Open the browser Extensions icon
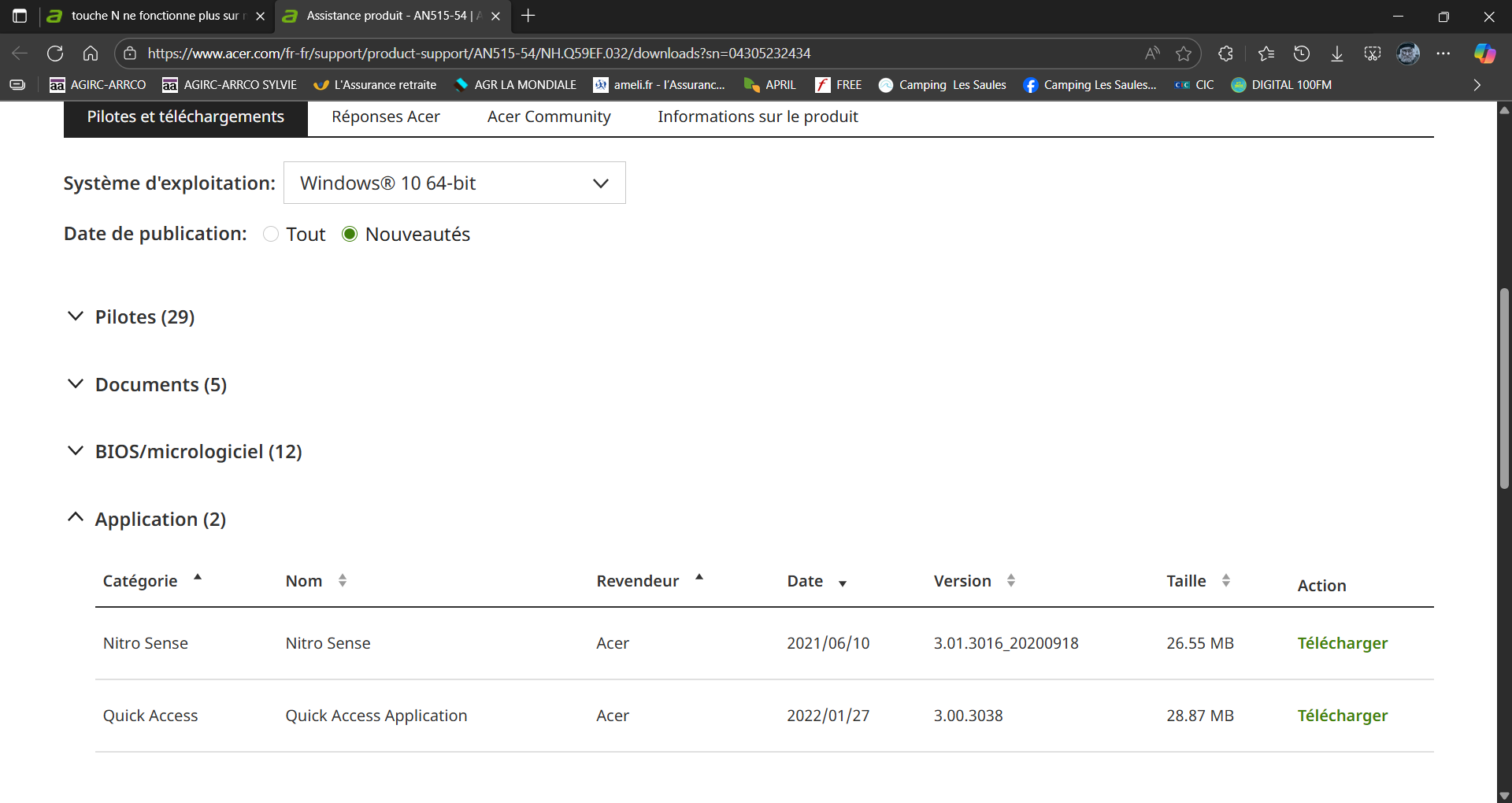This screenshot has width=1512, height=803. [x=1226, y=54]
